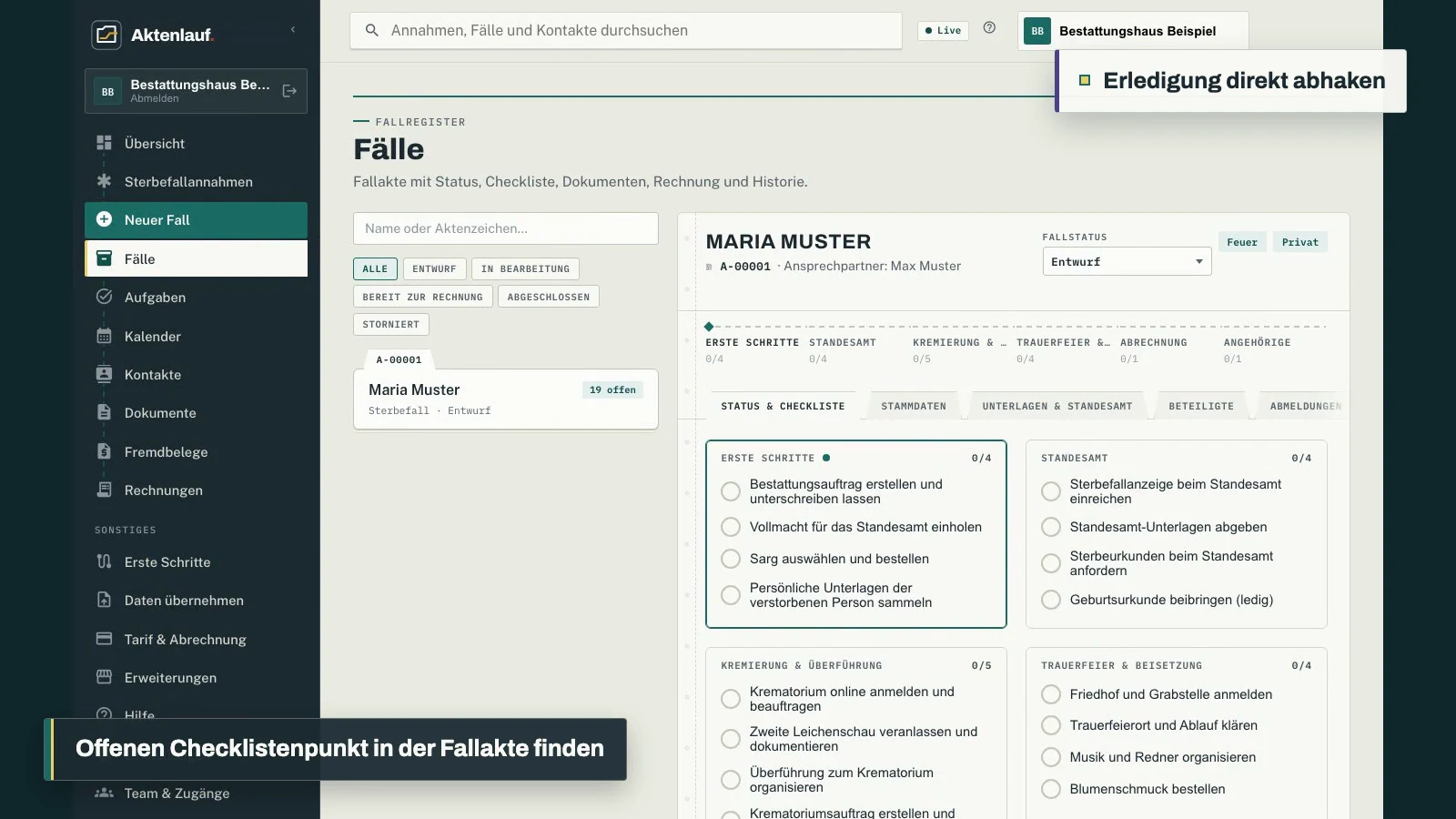The image size is (1456, 819).
Task: Click the Live status indicator
Action: pyautogui.click(x=943, y=30)
